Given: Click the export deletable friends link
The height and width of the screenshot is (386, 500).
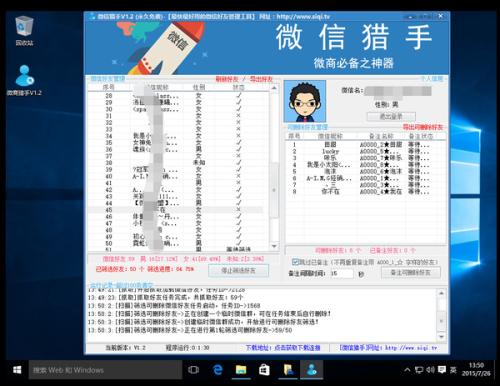Looking at the screenshot, I should click(423, 127).
